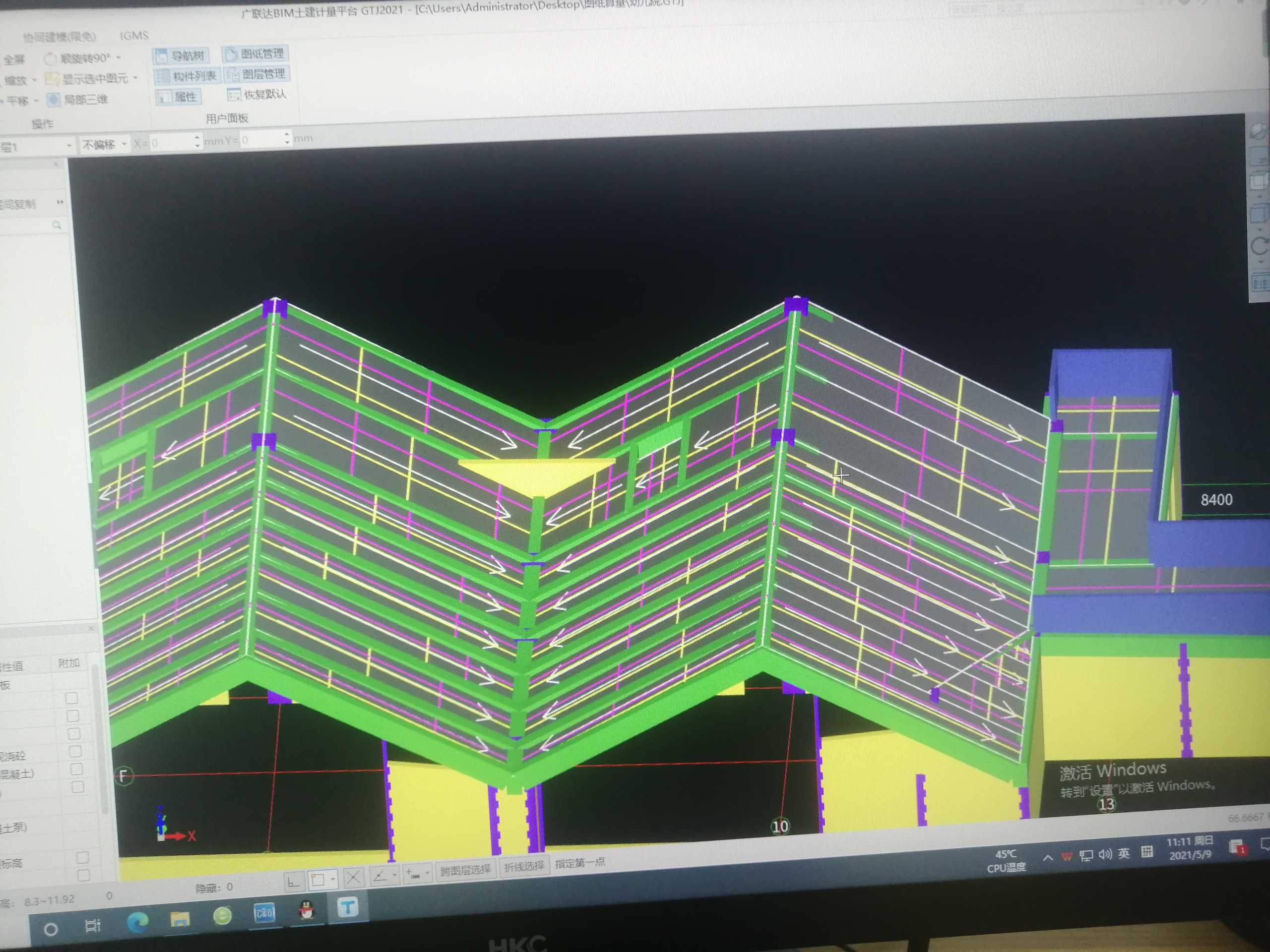Select the IGMS ribbon tab
The width and height of the screenshot is (1270, 952).
point(134,36)
